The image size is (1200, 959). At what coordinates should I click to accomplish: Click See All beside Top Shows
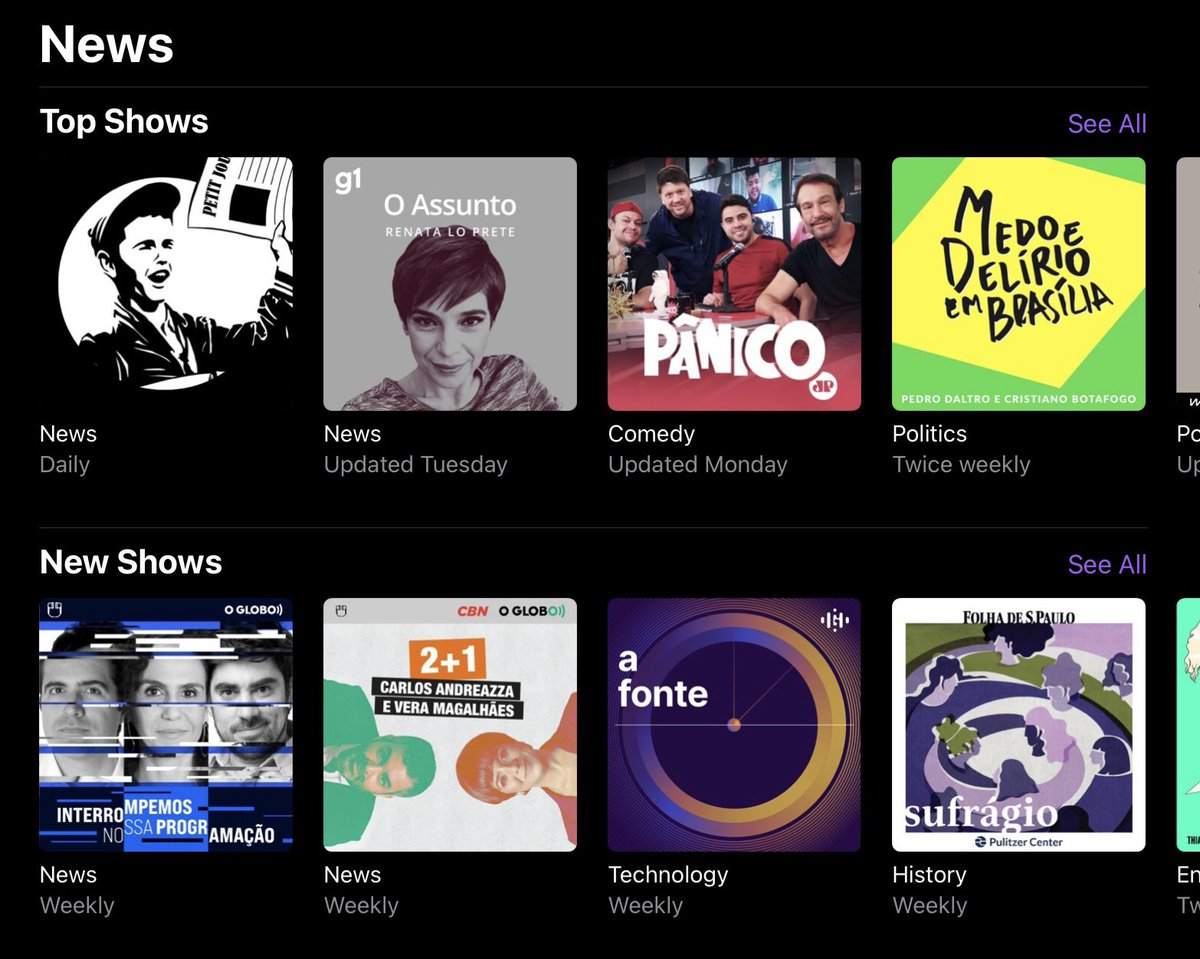pyautogui.click(x=1107, y=124)
